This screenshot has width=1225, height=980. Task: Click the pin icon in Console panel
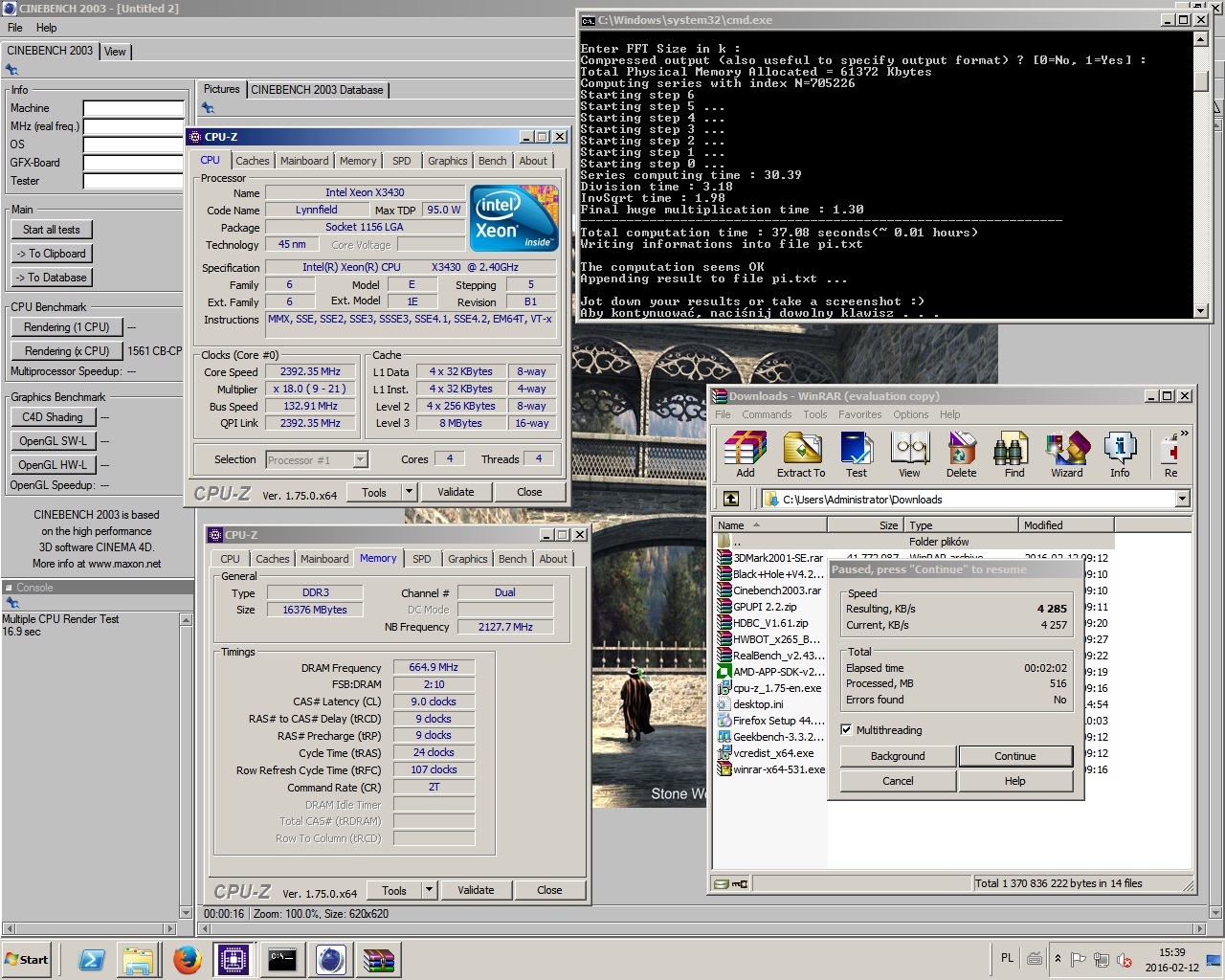pos(12,603)
